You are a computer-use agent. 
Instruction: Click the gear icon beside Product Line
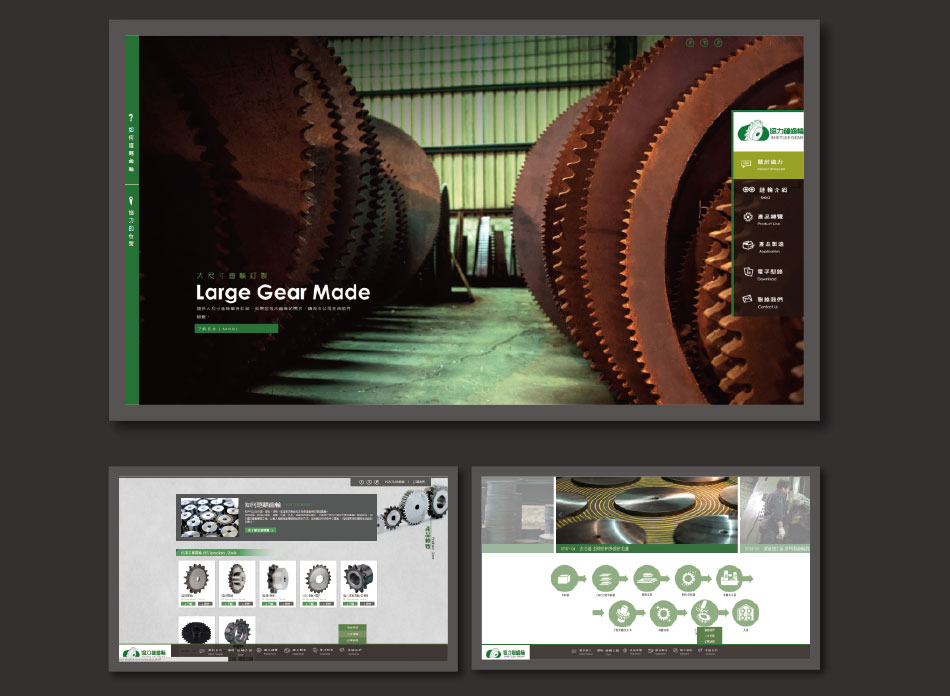coord(748,217)
